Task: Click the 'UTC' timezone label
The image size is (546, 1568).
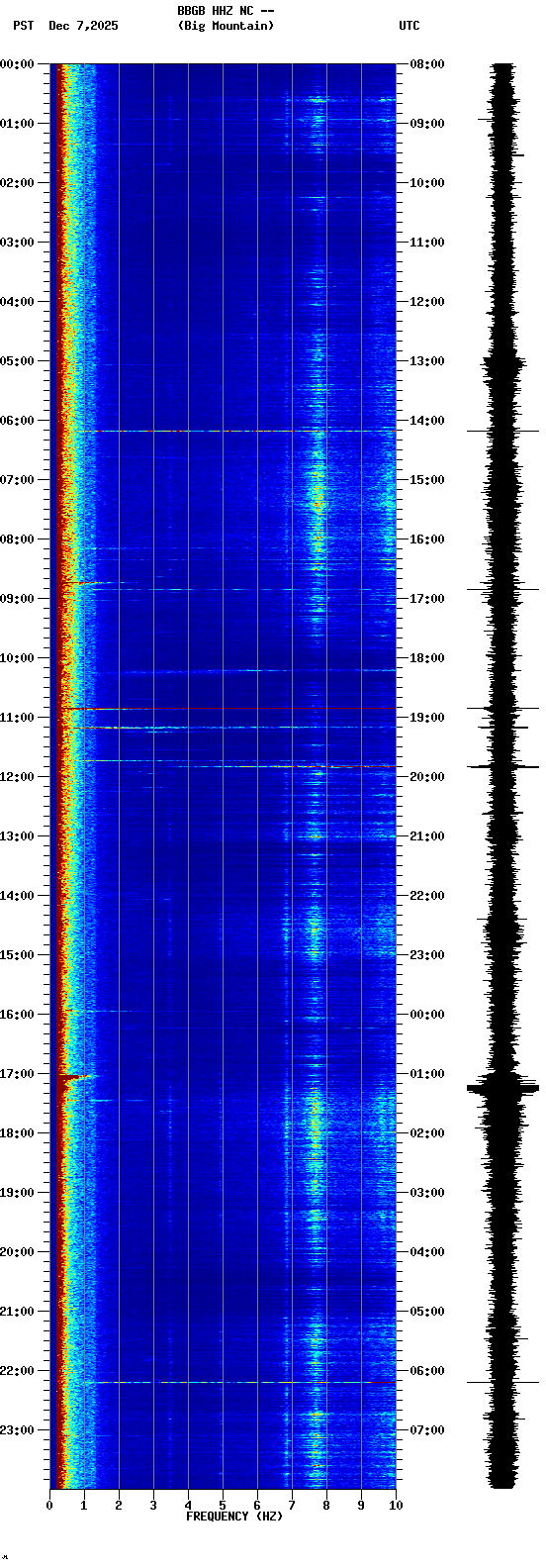Action: [x=409, y=26]
